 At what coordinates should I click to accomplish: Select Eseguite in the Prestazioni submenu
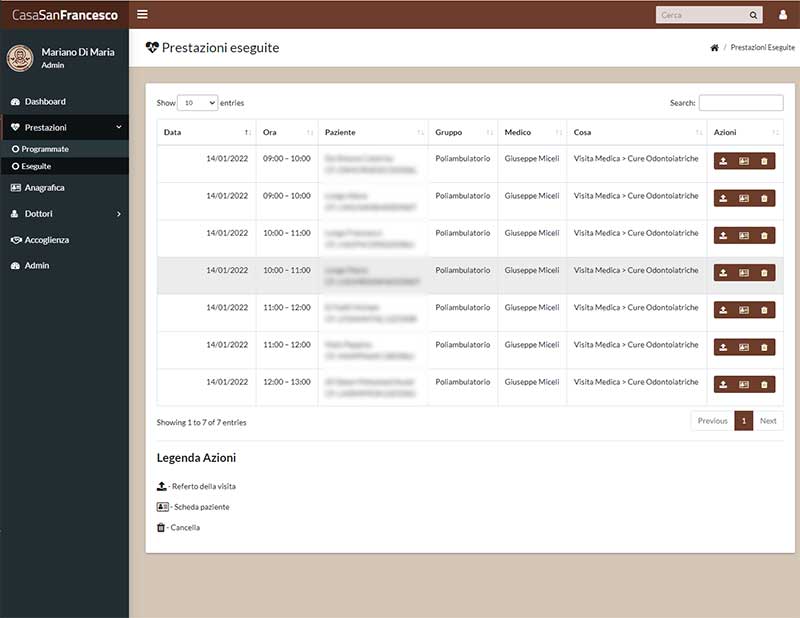pos(64,166)
